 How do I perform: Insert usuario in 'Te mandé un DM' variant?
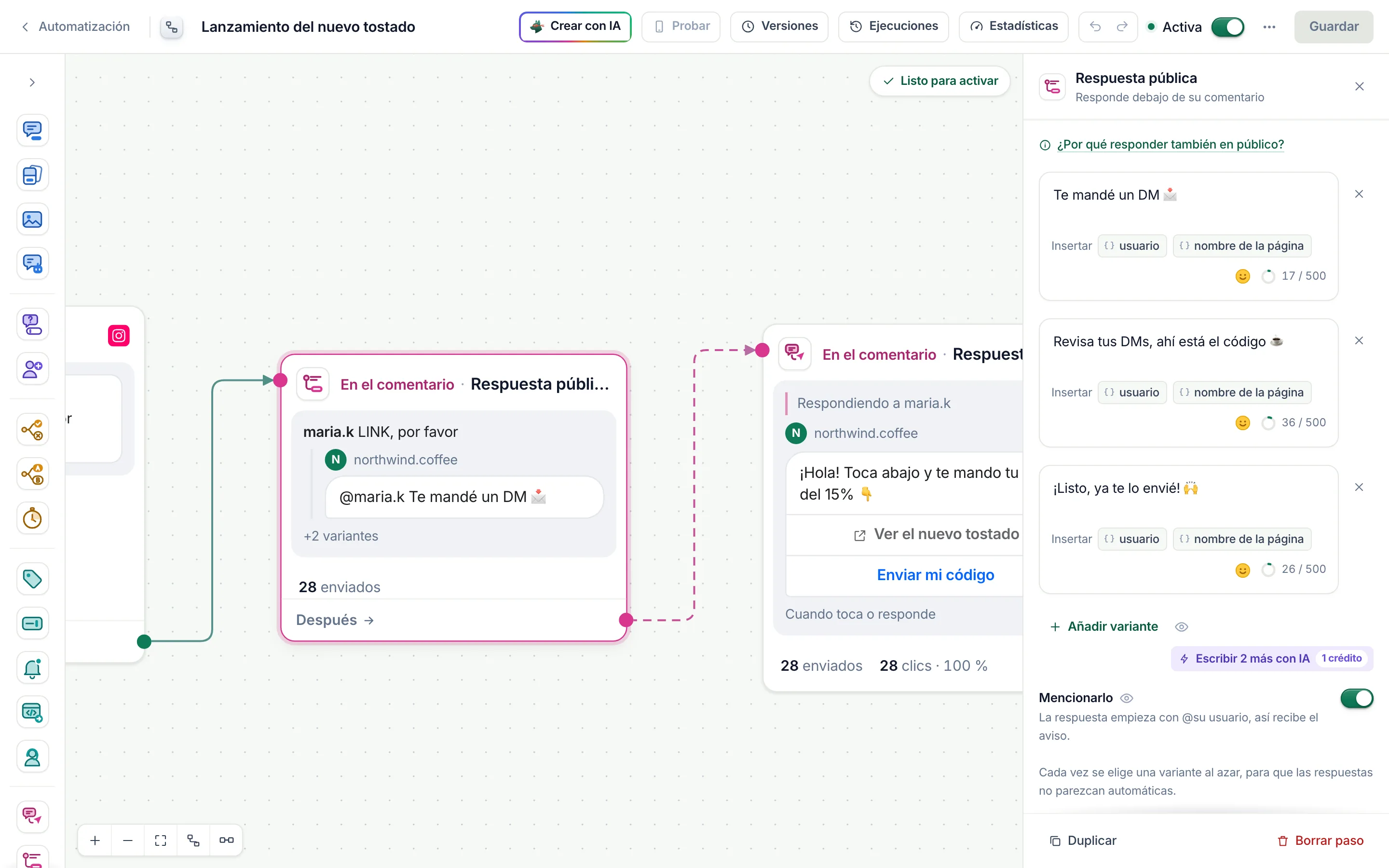(x=1132, y=246)
